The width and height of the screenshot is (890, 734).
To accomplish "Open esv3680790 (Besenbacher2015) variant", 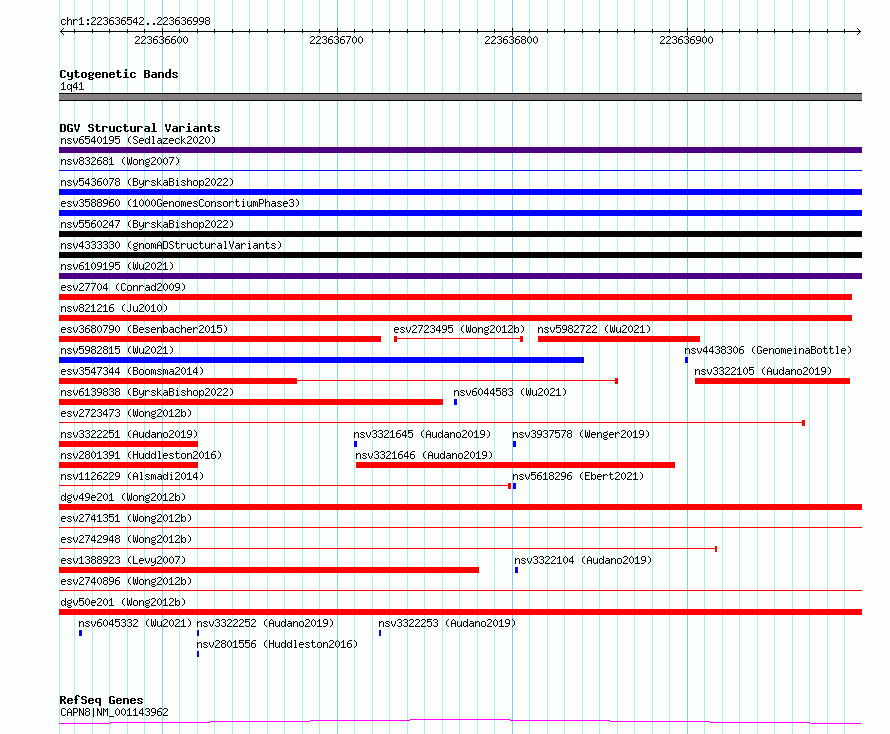I will [144, 329].
